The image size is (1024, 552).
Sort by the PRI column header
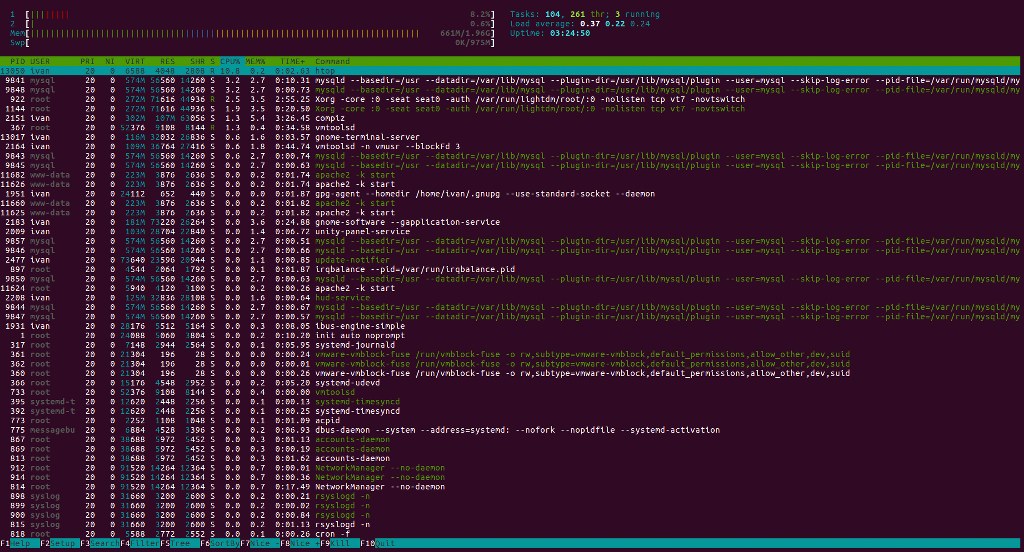tap(88, 61)
